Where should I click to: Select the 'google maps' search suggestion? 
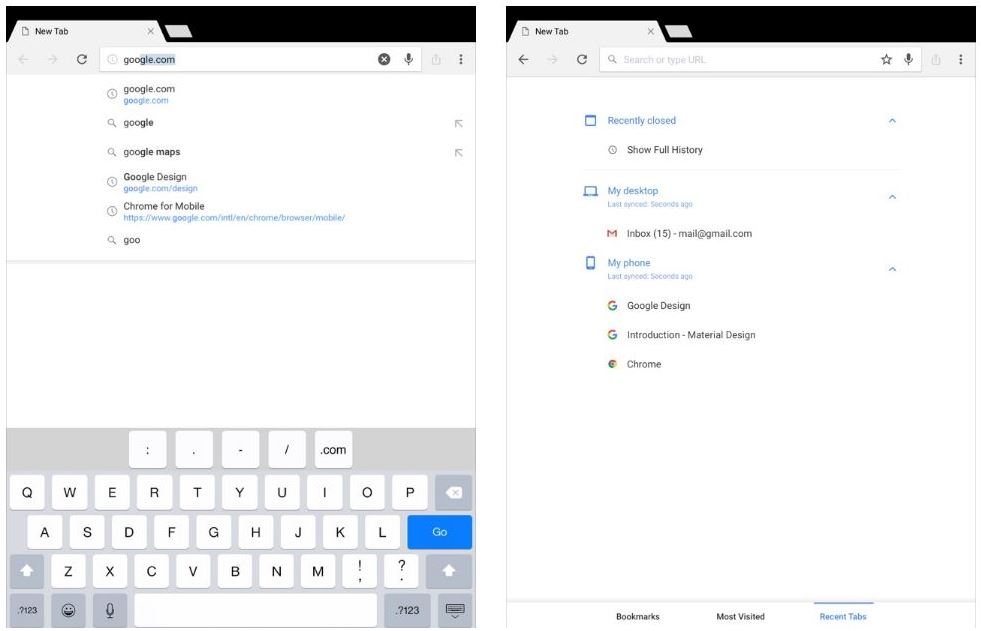click(241, 152)
